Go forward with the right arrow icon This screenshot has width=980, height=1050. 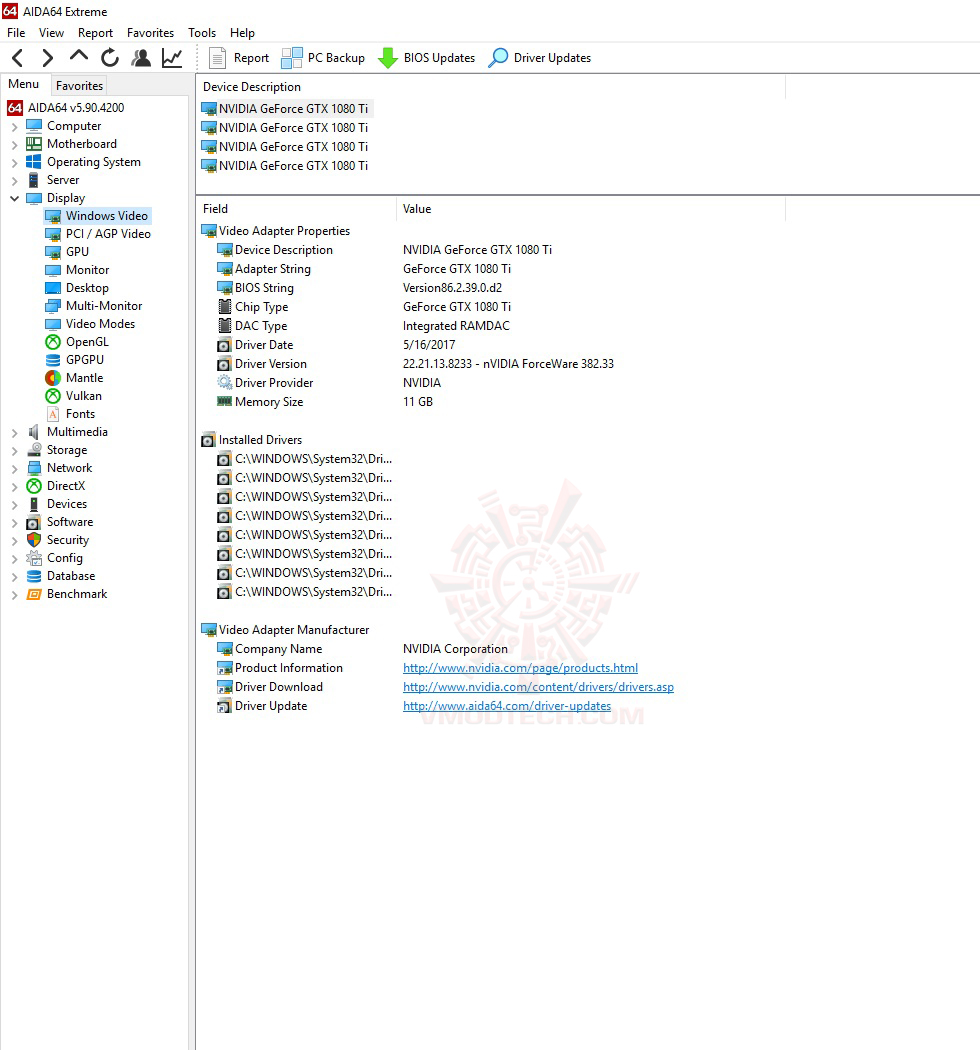tap(48, 58)
